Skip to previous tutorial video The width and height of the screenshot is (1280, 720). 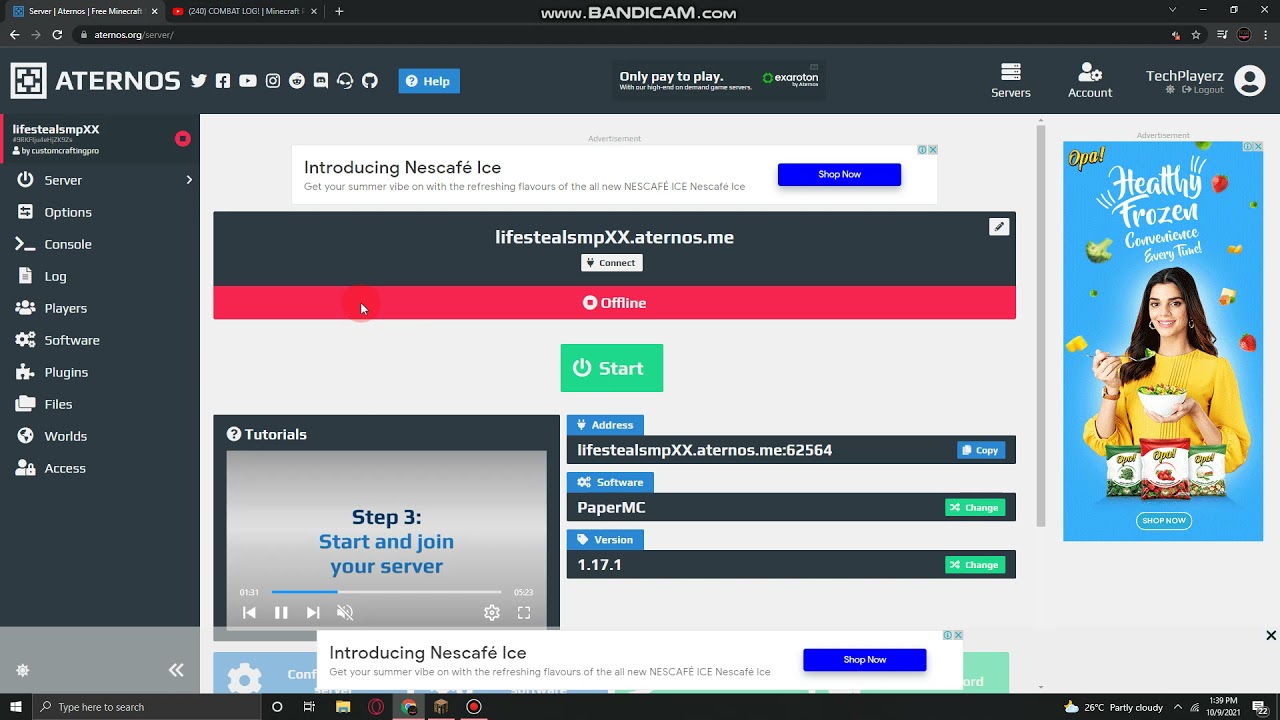[249, 613]
